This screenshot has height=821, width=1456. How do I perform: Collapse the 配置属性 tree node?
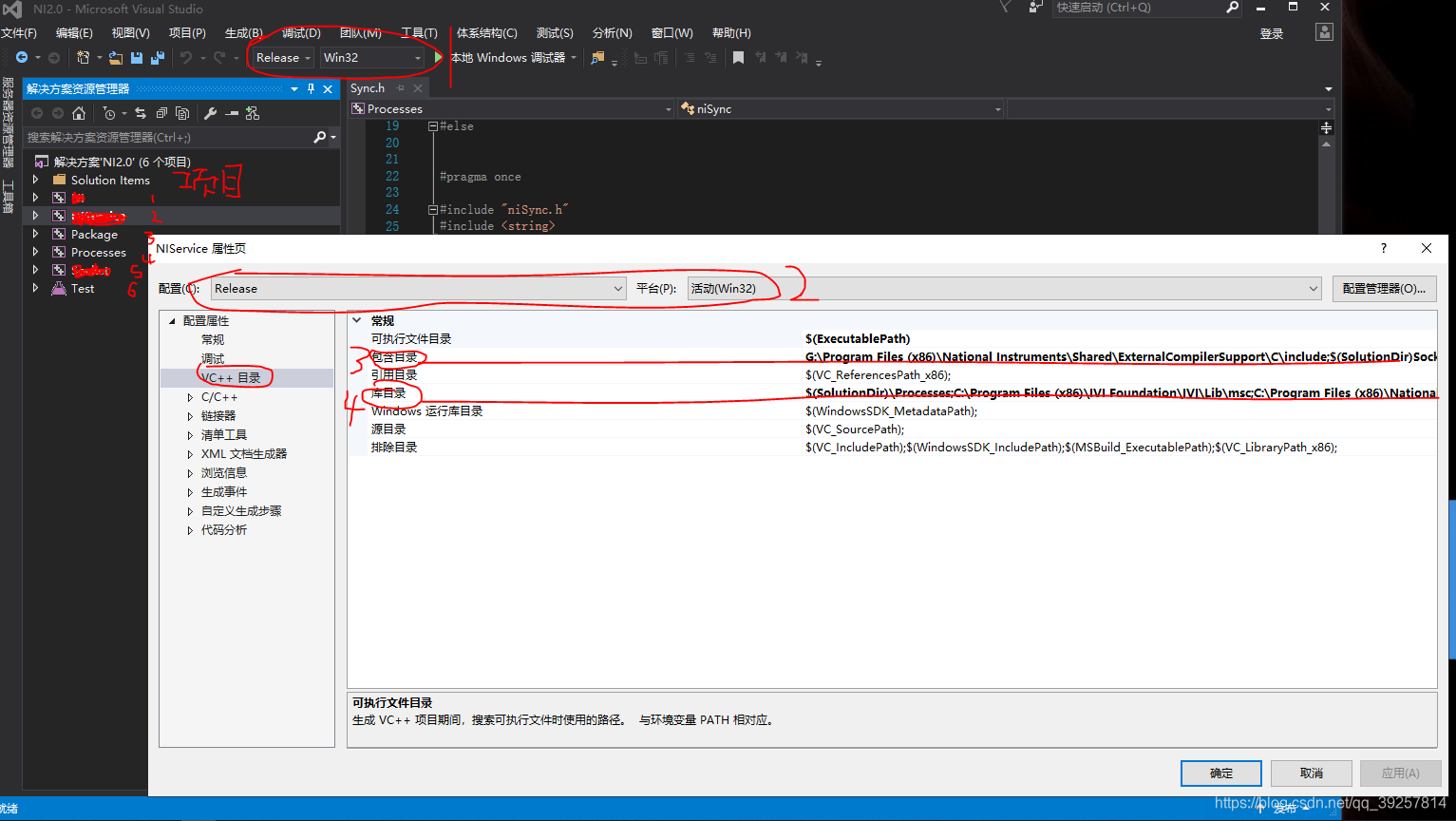point(172,321)
